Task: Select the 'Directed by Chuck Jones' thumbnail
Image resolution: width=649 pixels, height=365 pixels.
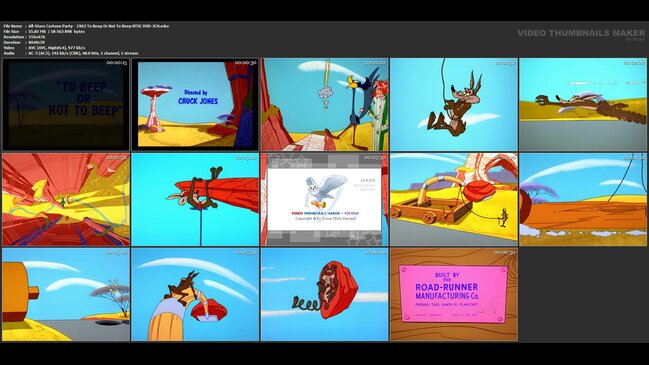Action: pos(195,104)
